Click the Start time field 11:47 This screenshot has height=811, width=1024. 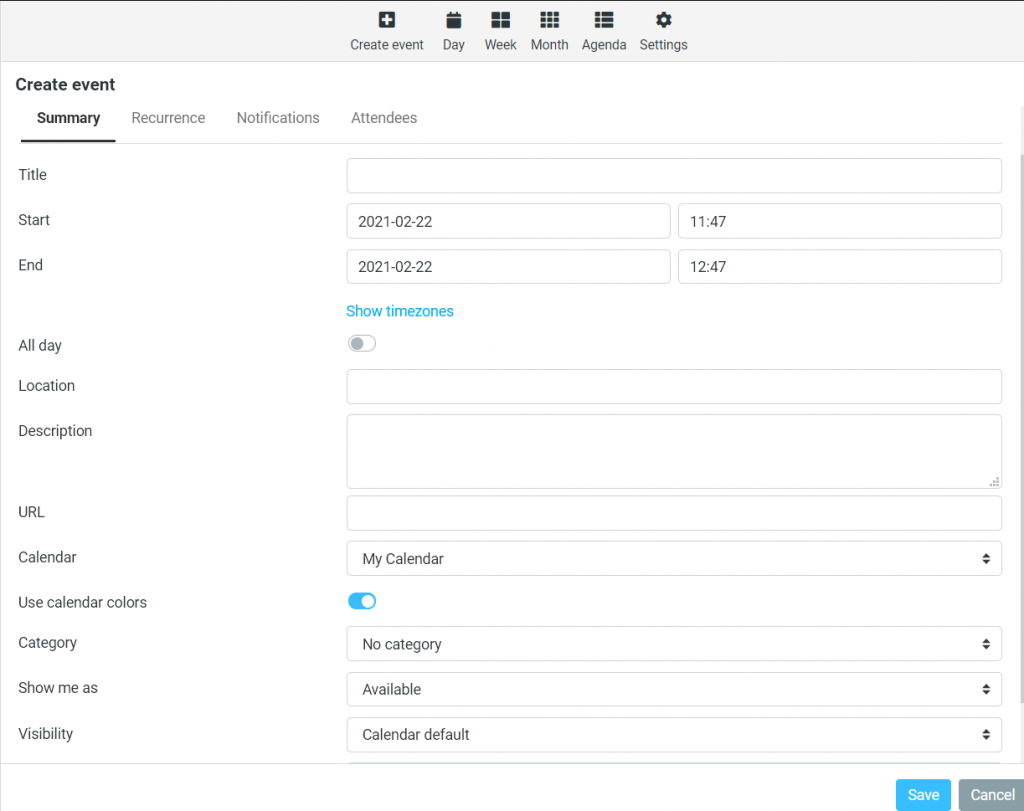coord(840,221)
